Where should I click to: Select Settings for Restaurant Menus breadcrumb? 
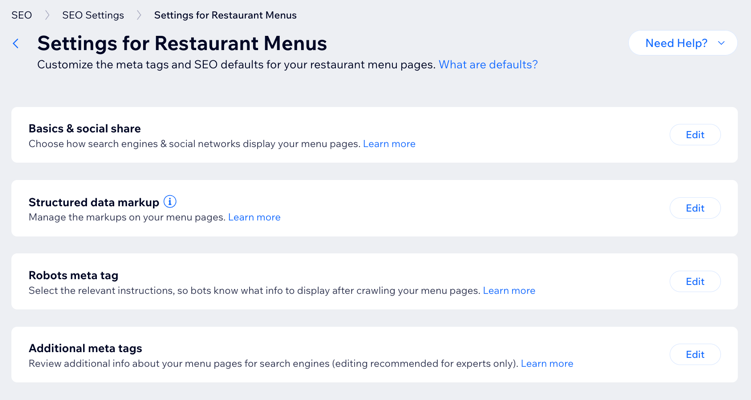(x=225, y=15)
